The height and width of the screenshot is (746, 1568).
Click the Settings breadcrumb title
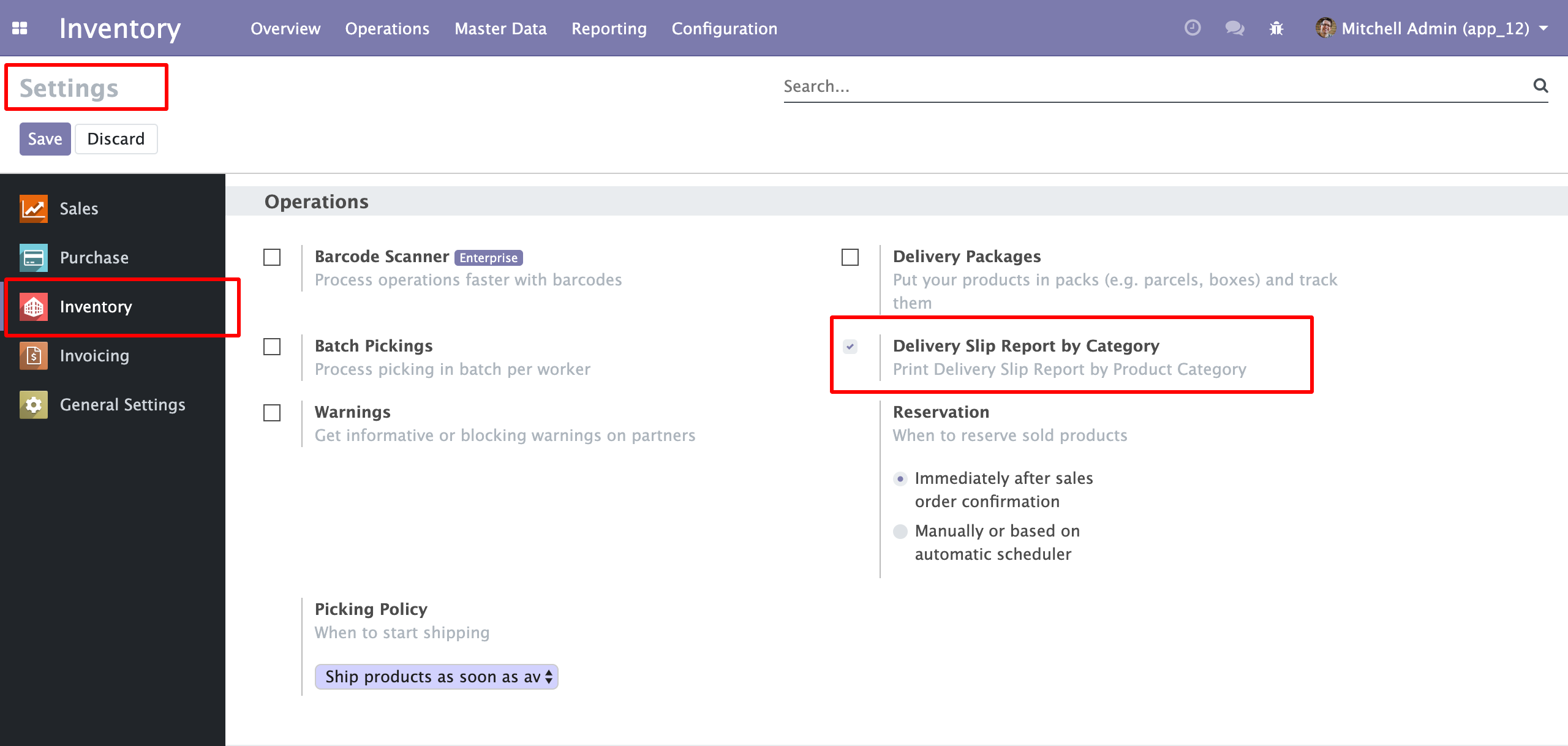(x=69, y=88)
